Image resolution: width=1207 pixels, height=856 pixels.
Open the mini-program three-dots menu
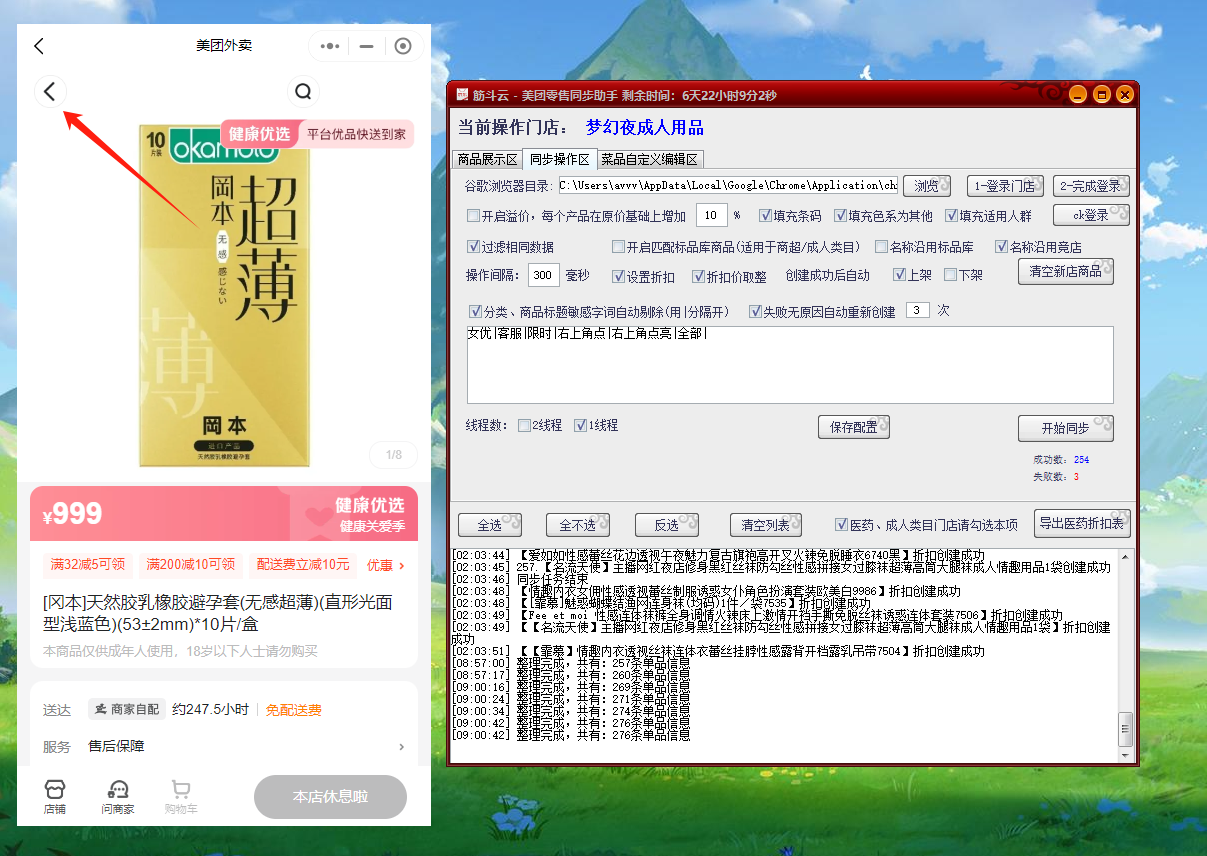330,46
